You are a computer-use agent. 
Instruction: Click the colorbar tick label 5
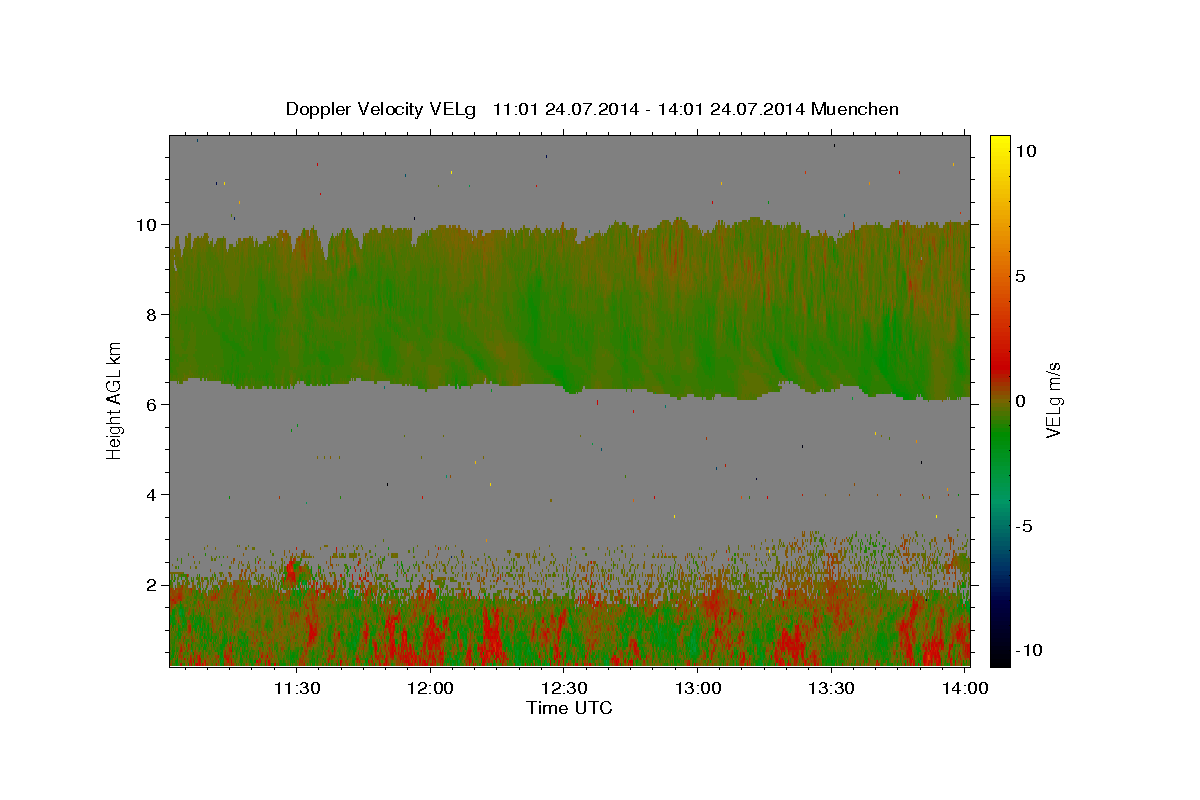[x=1021, y=276]
